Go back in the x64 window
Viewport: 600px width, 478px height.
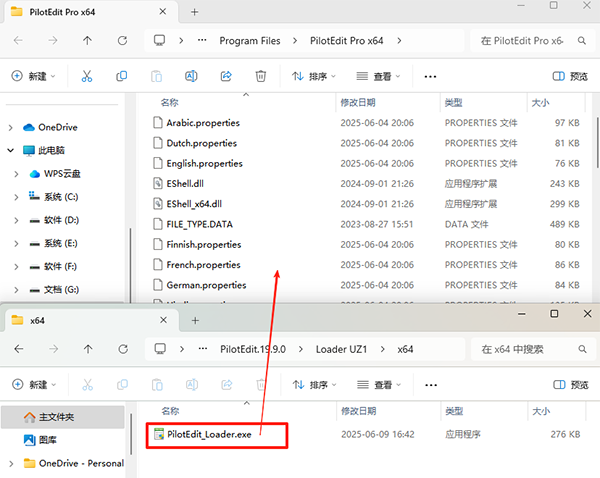[19, 349]
